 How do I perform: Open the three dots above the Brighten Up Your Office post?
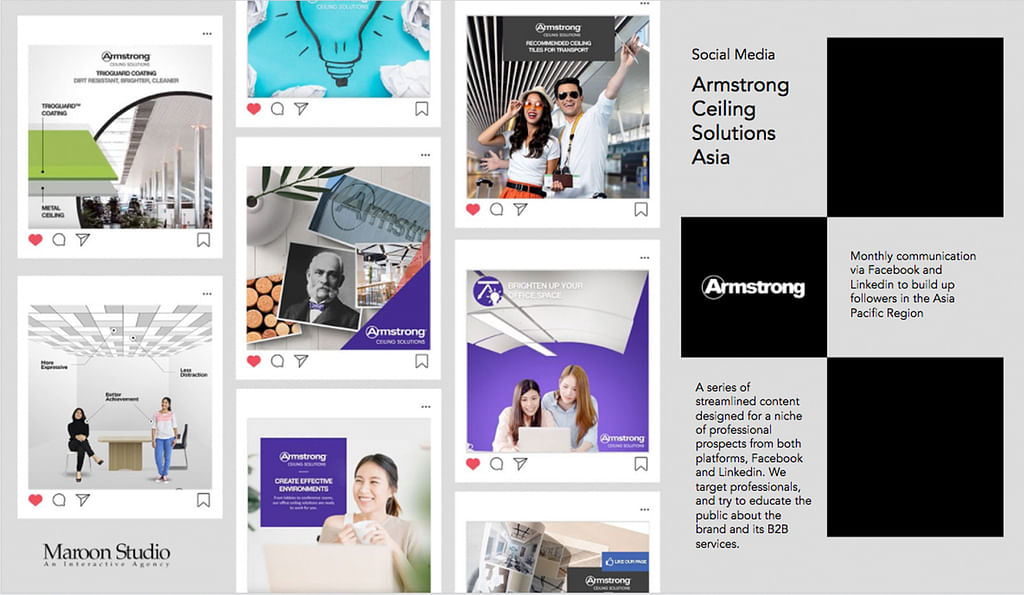click(645, 257)
